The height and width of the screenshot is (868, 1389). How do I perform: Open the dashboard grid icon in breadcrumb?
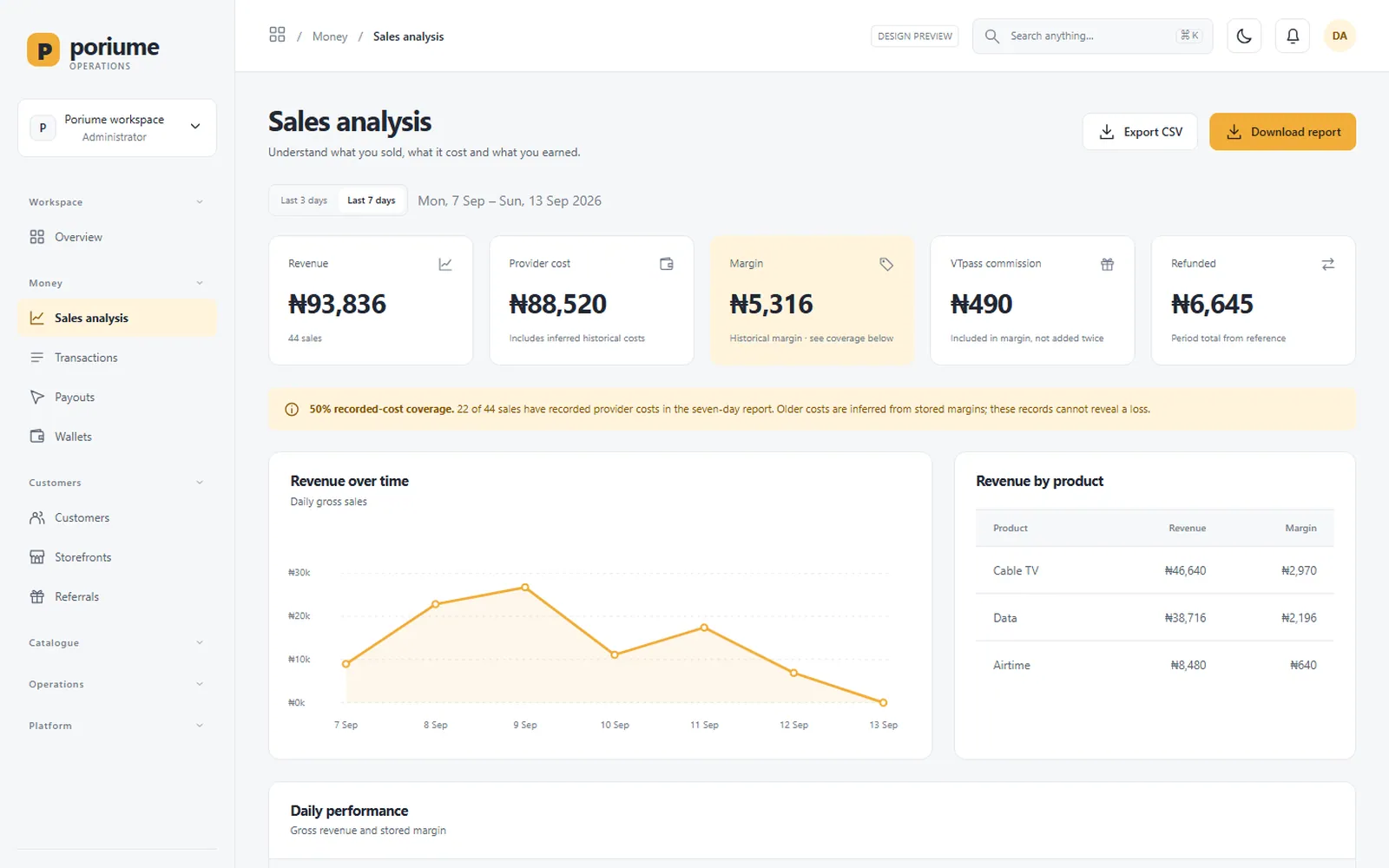point(277,35)
